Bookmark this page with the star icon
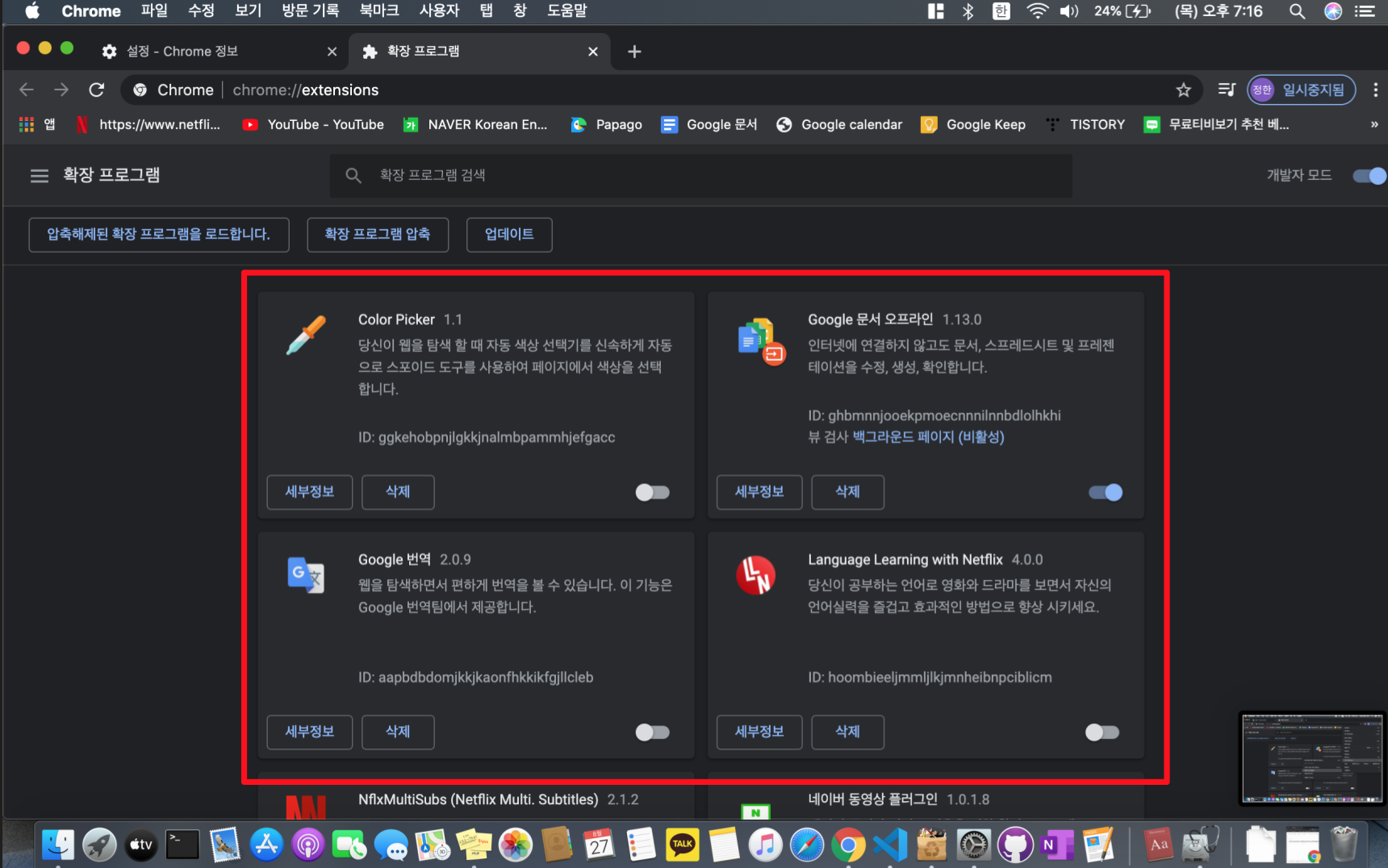 coord(1183,90)
